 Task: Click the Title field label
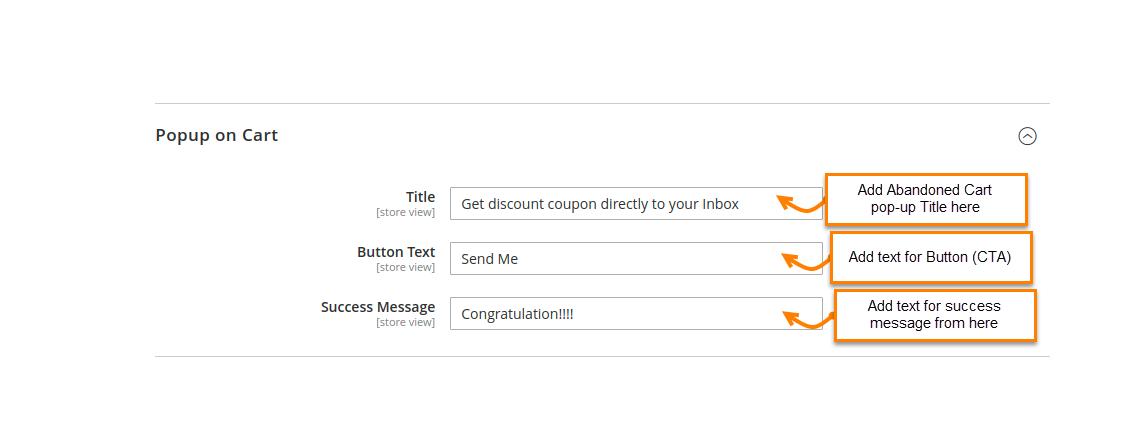(x=420, y=197)
